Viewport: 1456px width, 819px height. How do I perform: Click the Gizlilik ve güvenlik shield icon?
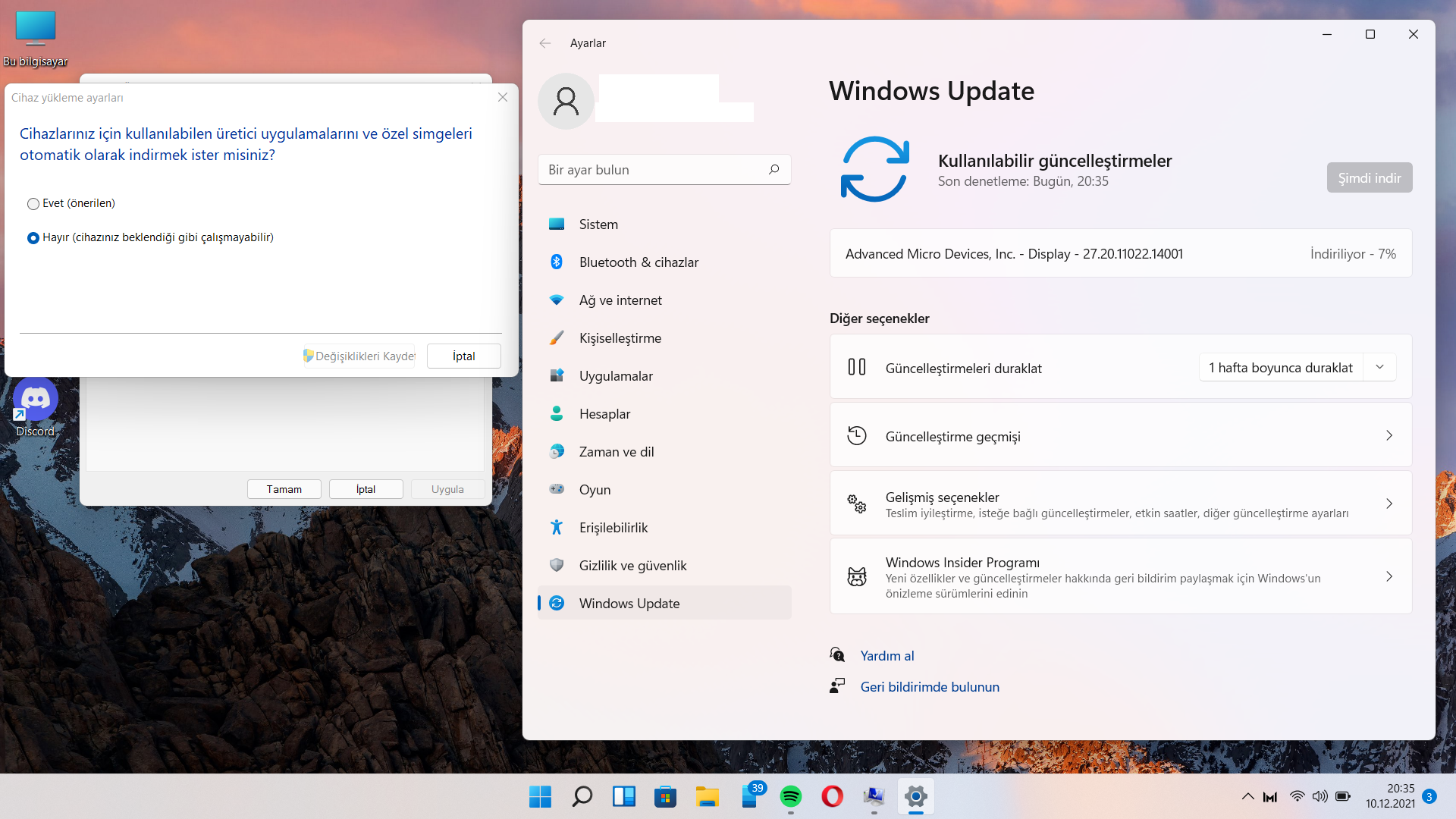pyautogui.click(x=557, y=565)
